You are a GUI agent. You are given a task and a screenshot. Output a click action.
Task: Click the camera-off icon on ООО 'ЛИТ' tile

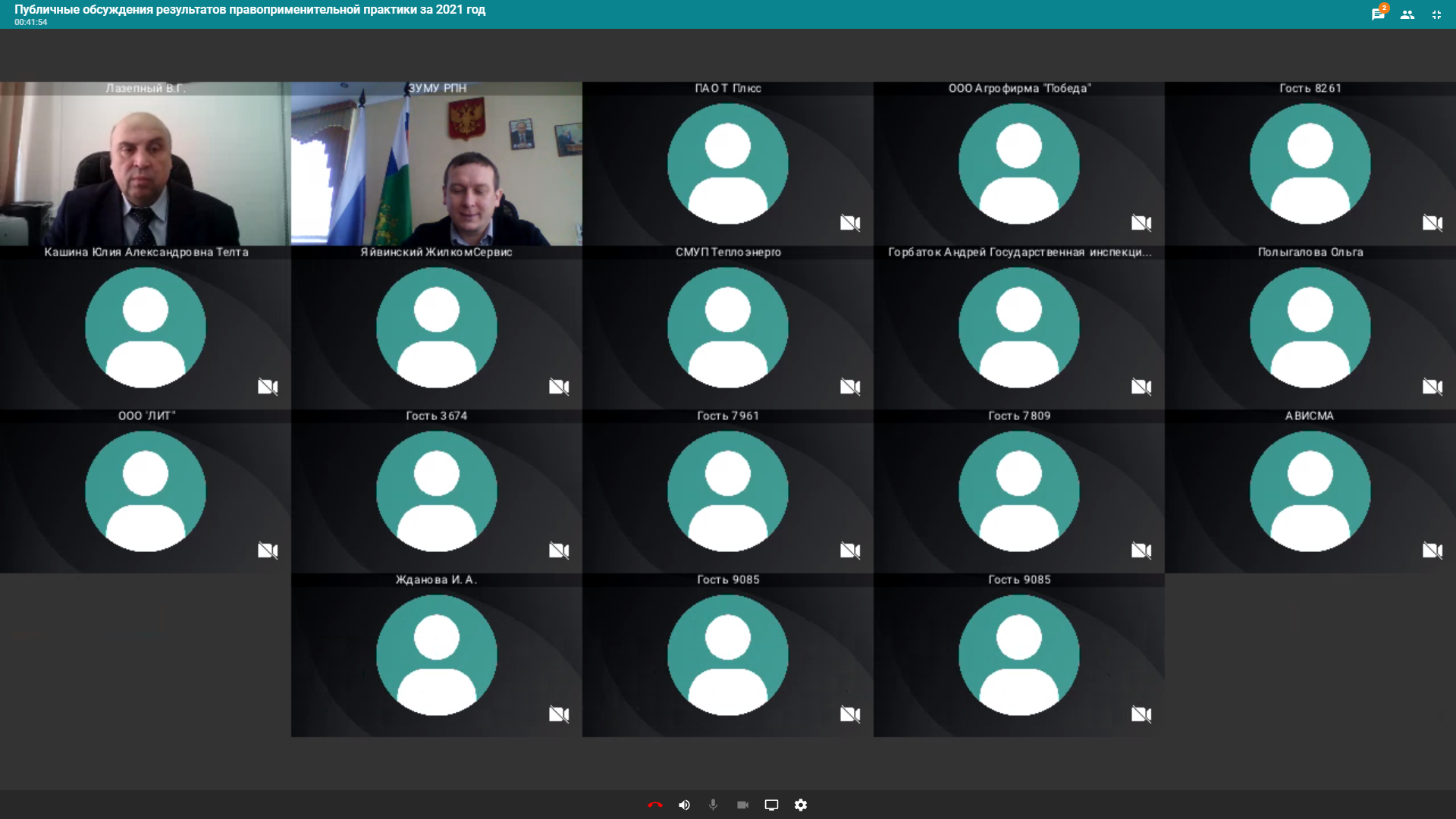point(268,551)
